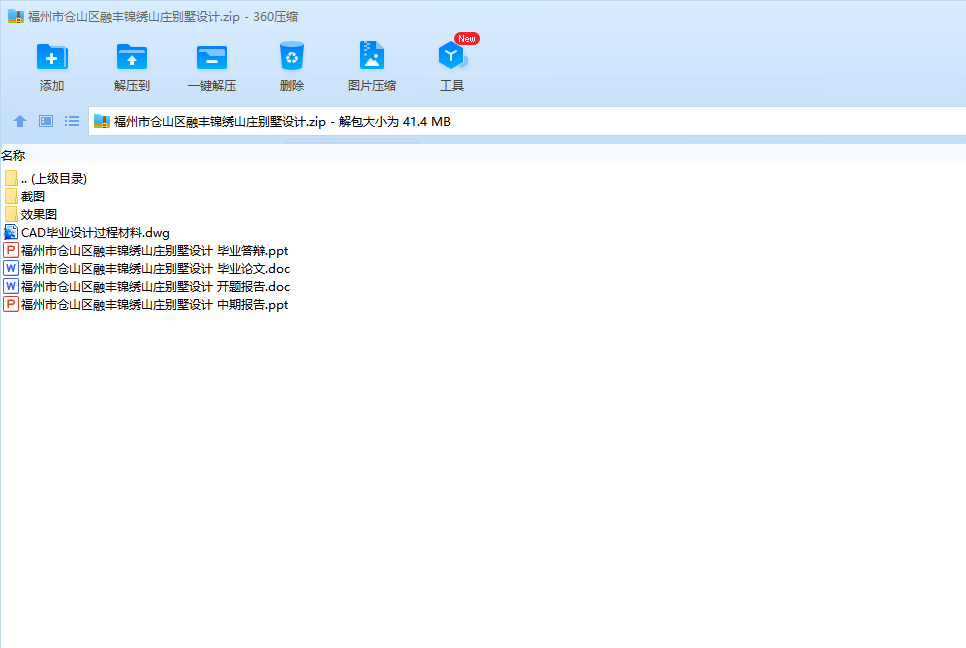Open the 工具 (Tools) icon with New badge
This screenshot has height=648, width=966.
[453, 55]
